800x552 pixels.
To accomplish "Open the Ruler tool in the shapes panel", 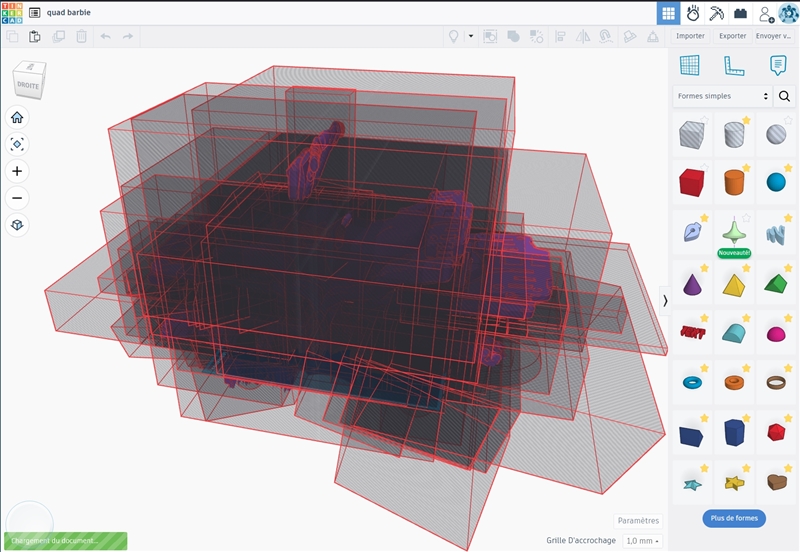I will tap(733, 66).
